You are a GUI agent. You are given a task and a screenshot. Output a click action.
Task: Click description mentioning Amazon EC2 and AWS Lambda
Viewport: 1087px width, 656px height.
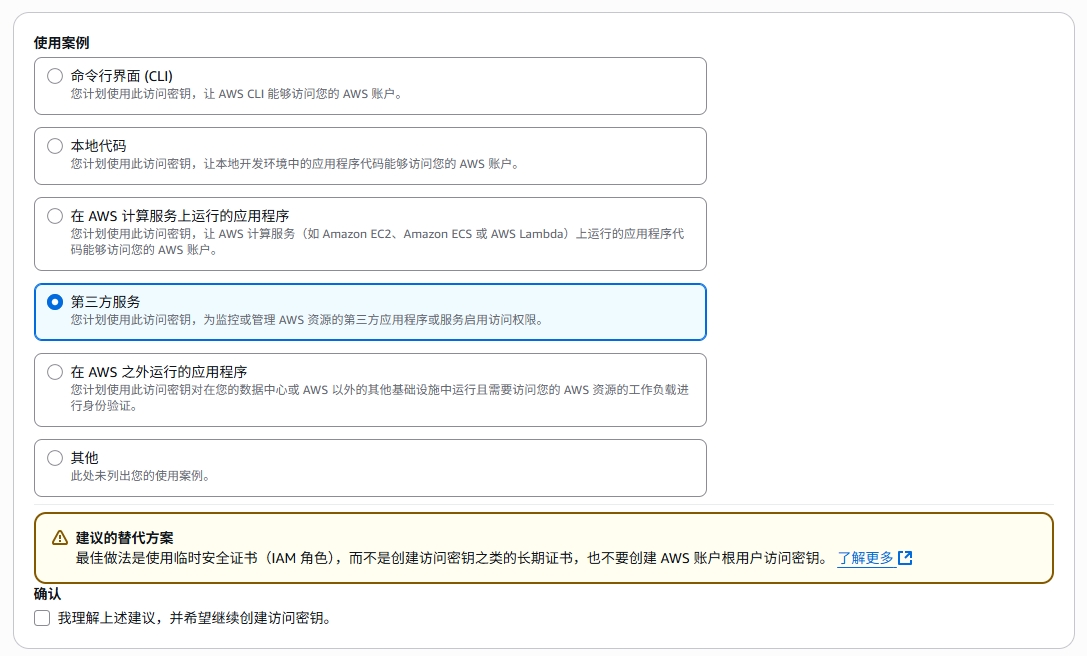point(378,242)
